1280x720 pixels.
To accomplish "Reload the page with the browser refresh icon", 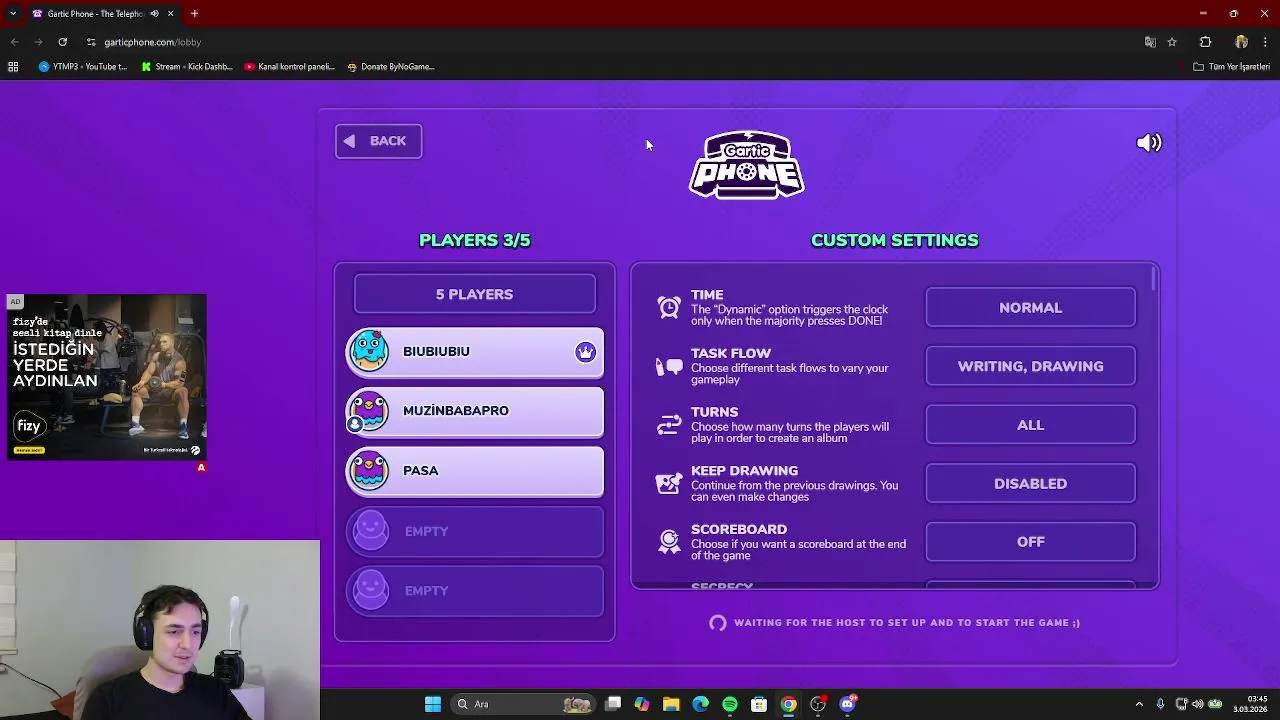I will pos(62,42).
